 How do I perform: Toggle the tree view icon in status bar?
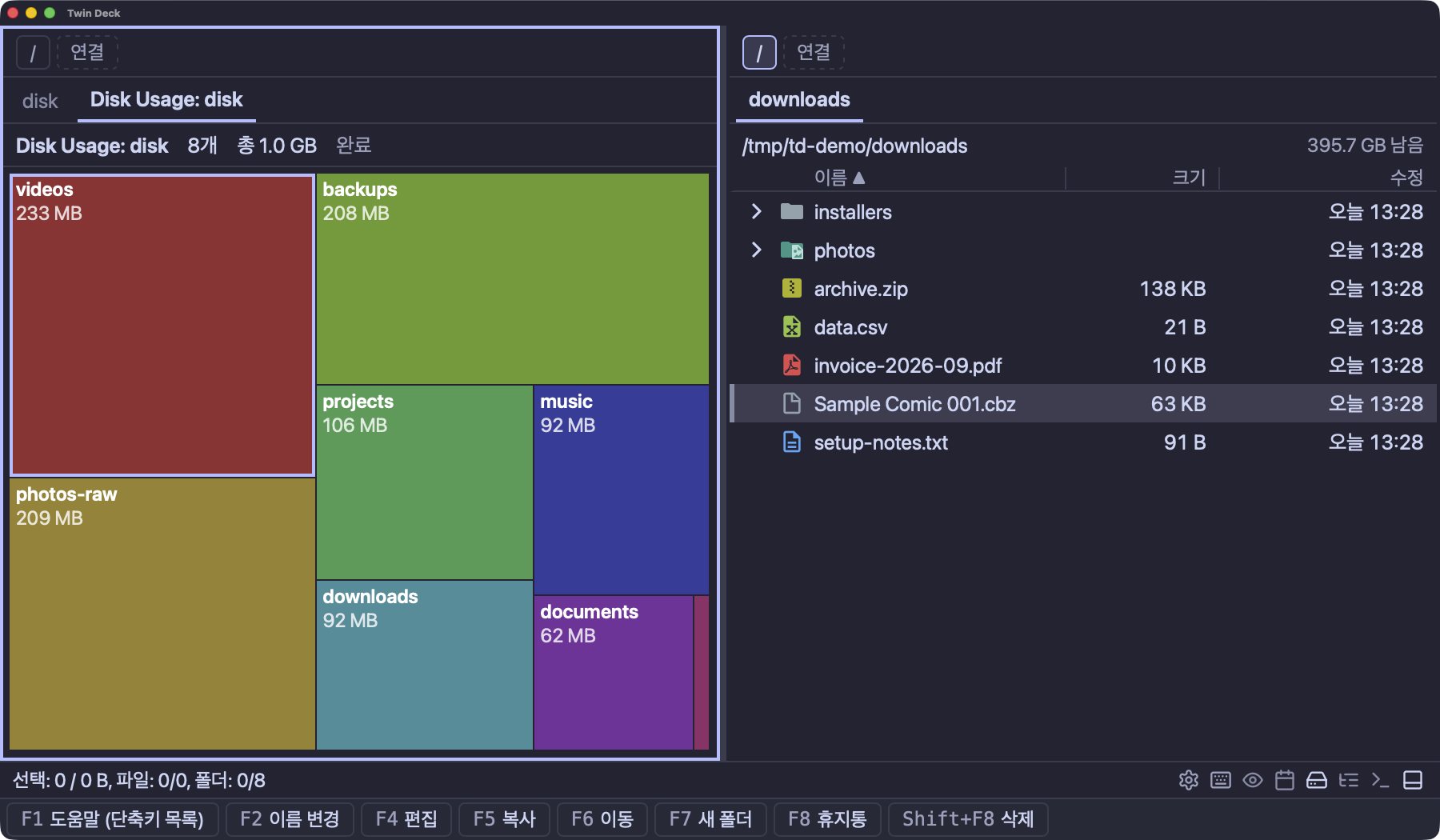click(x=1349, y=780)
